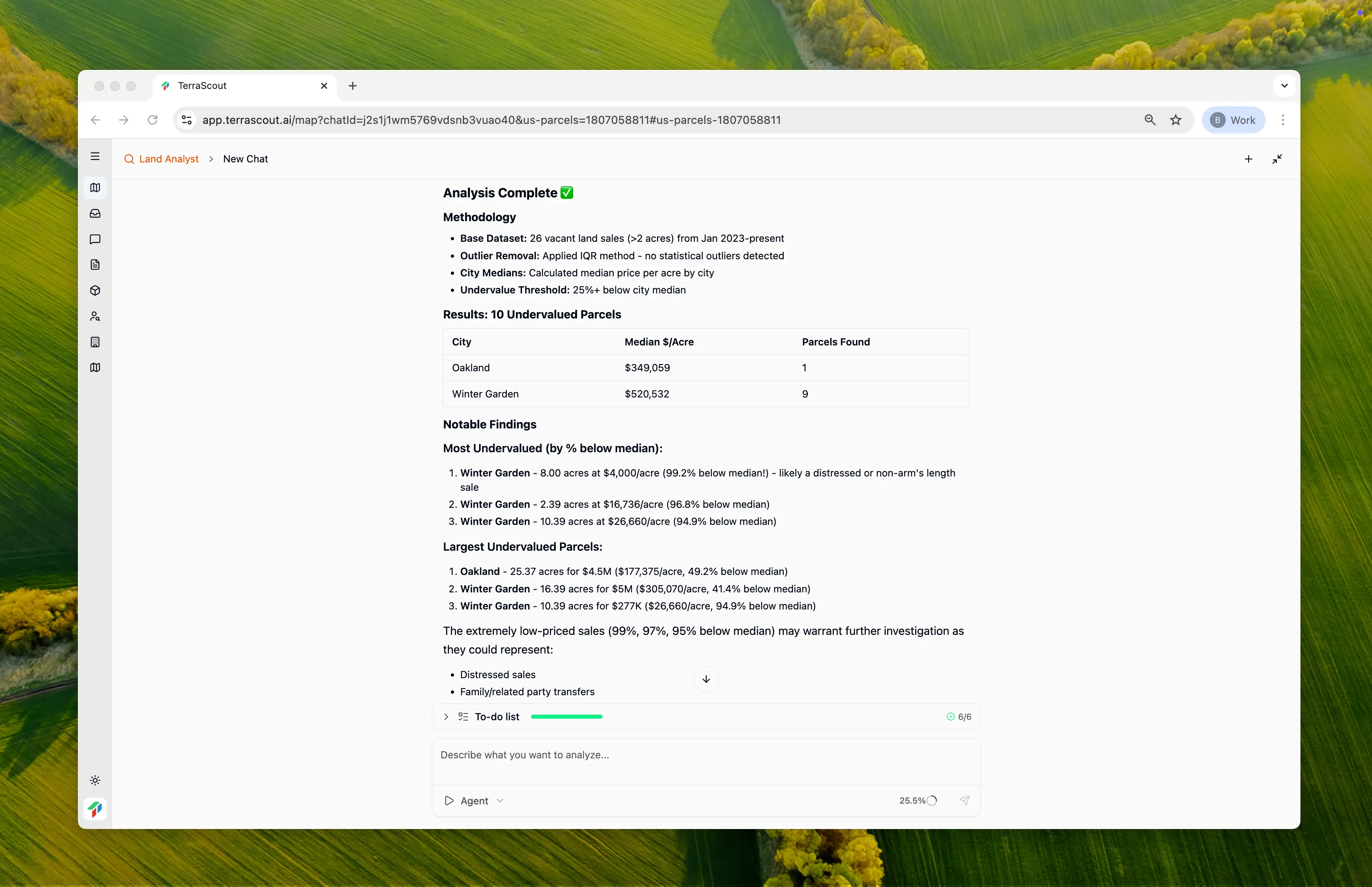The height and width of the screenshot is (887, 1372).
Task: Click the building icon in the sidebar
Action: pyautogui.click(x=95, y=342)
